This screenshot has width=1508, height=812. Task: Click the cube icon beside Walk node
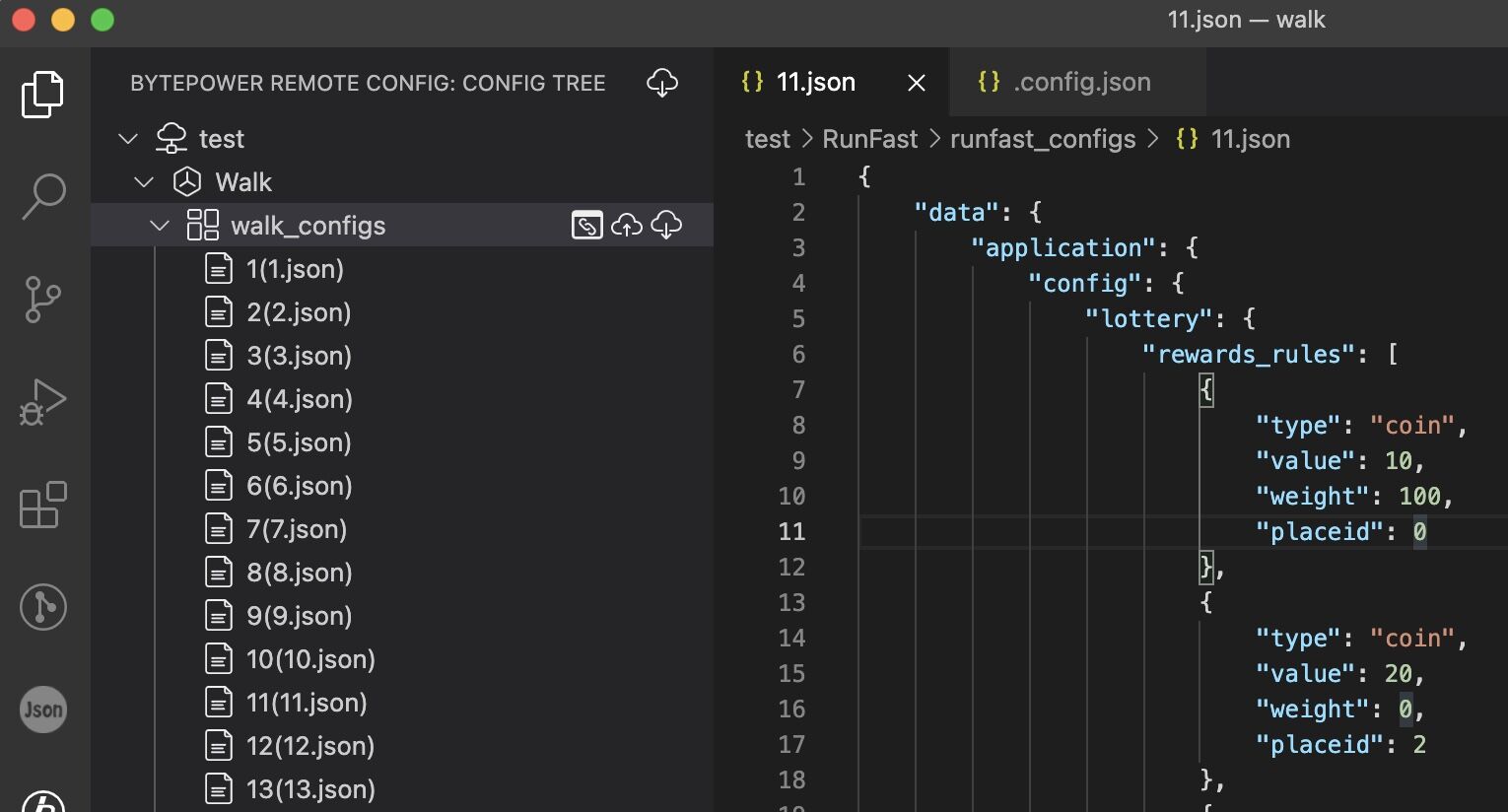pyautogui.click(x=187, y=182)
